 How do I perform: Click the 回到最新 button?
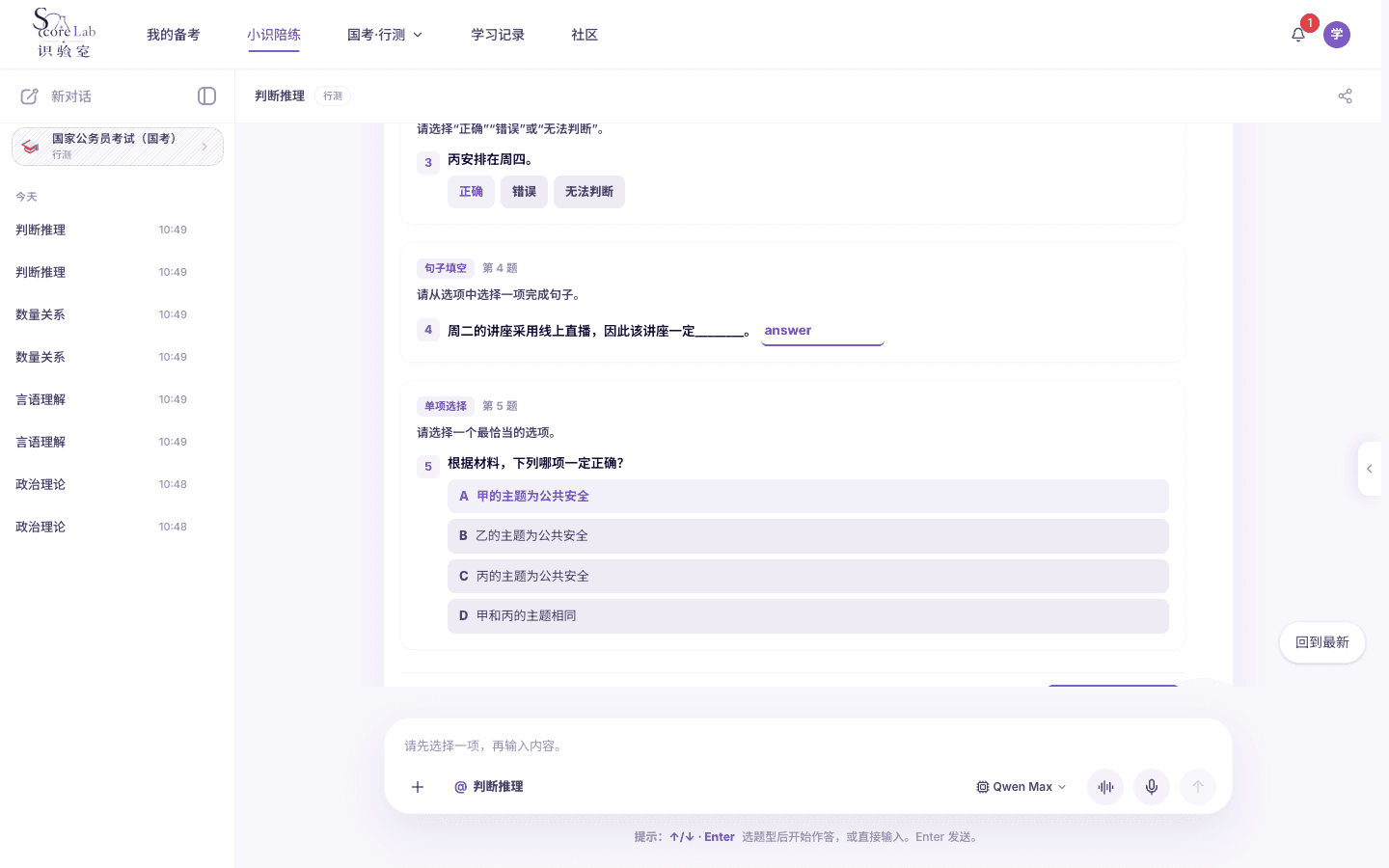pyautogui.click(x=1322, y=642)
